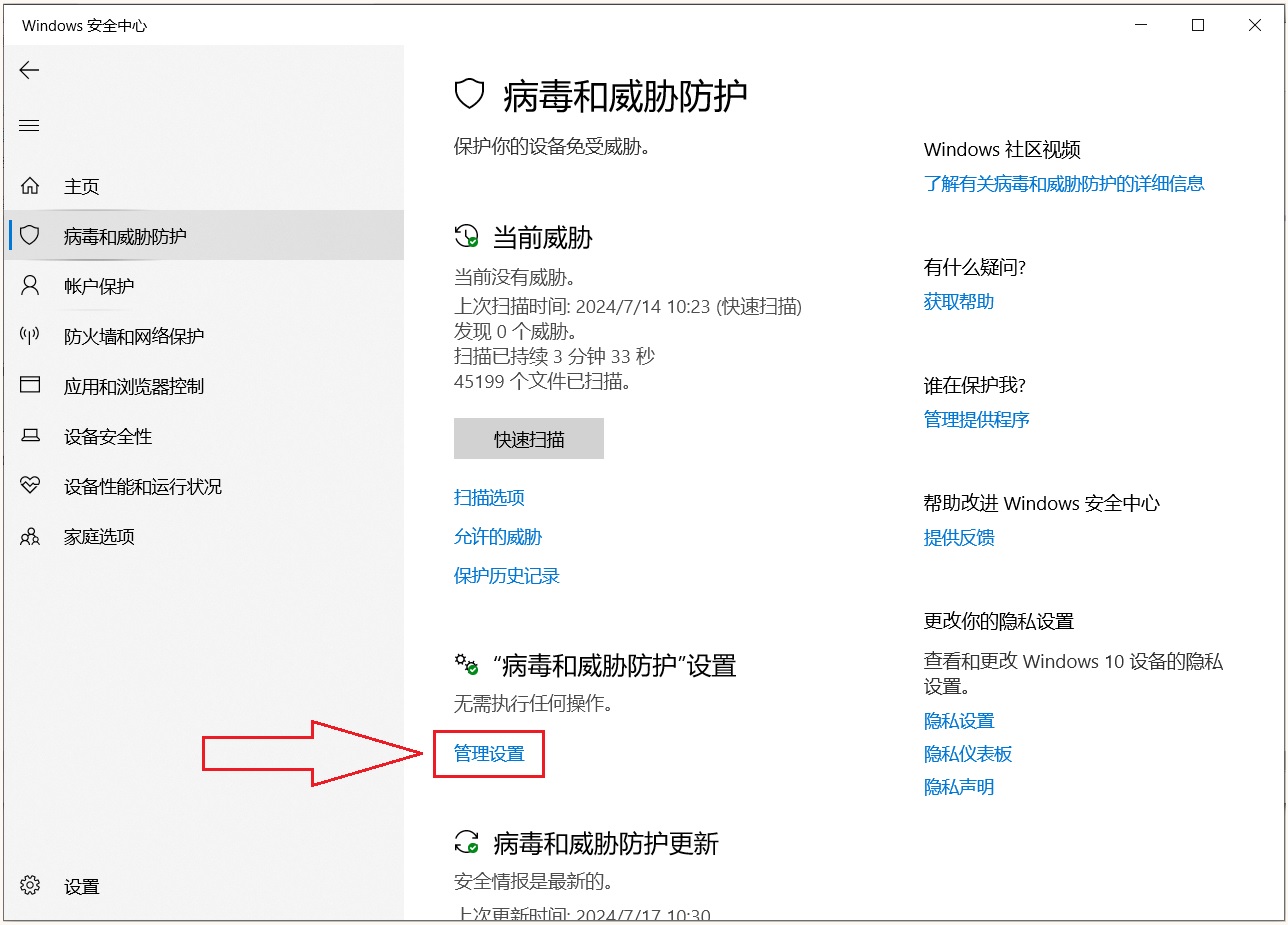Maximize the Windows 安全中心 window

[x=1198, y=26]
